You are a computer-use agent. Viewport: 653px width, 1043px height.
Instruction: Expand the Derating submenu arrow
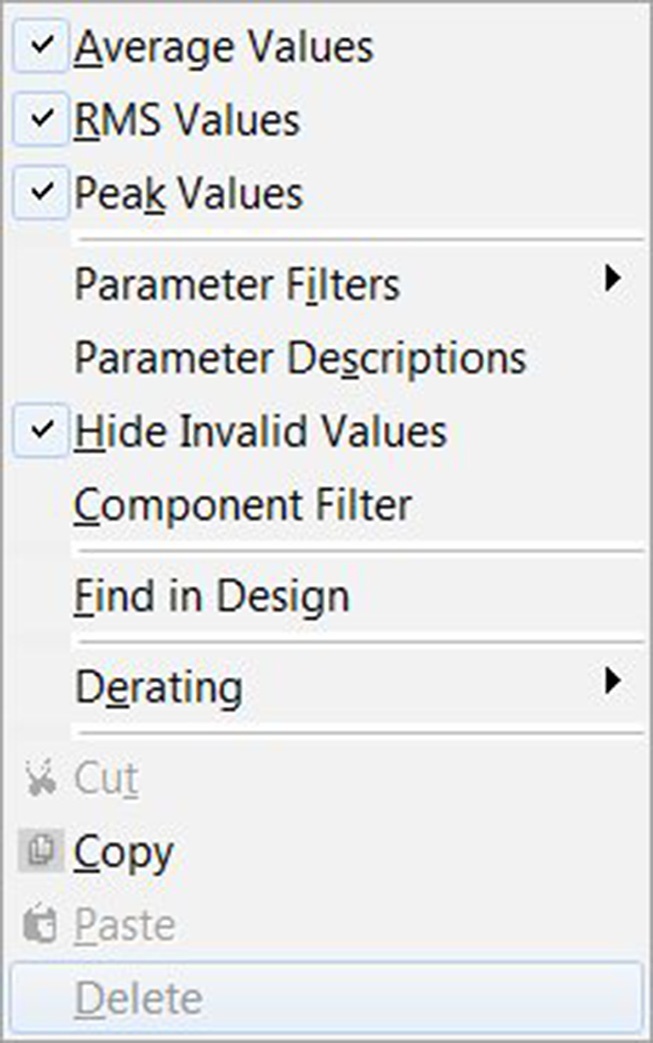tap(613, 682)
